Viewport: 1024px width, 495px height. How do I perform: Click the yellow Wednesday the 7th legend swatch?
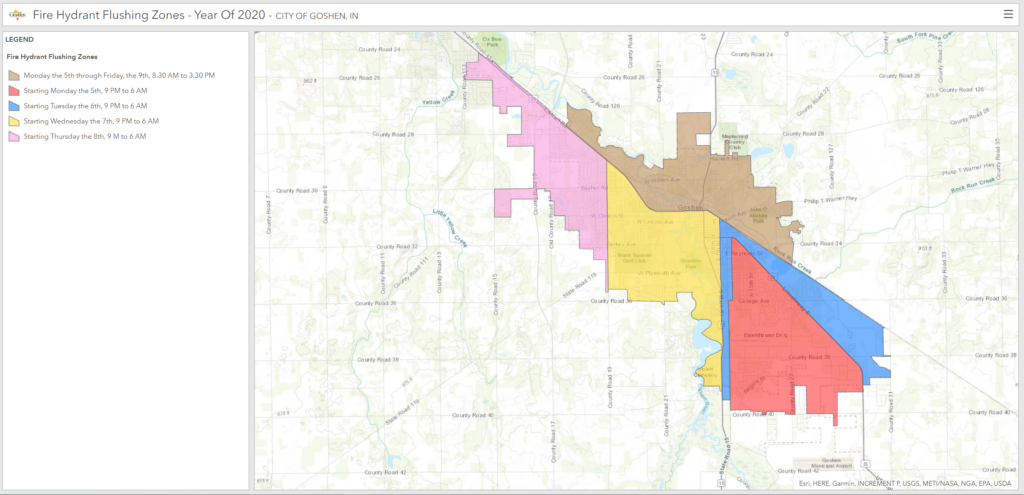tap(15, 120)
